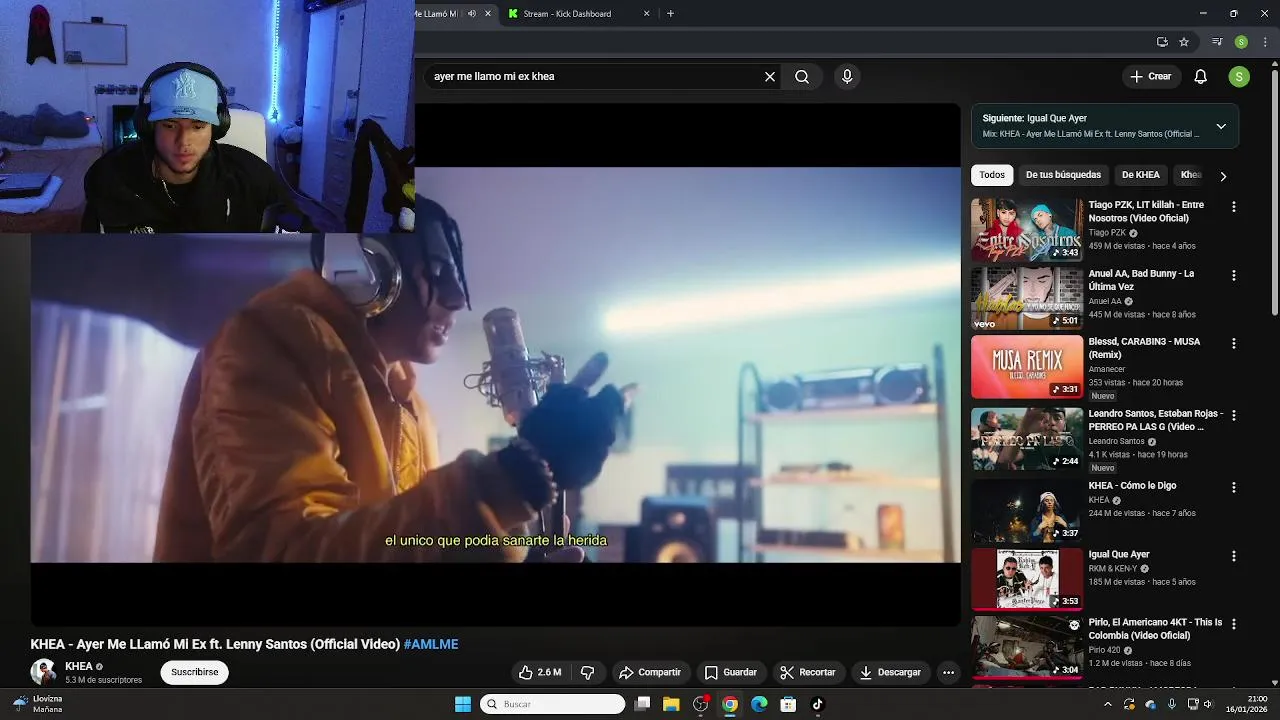Image resolution: width=1280 pixels, height=720 pixels.
Task: Select the De KHEA filter chip
Action: tap(1141, 175)
